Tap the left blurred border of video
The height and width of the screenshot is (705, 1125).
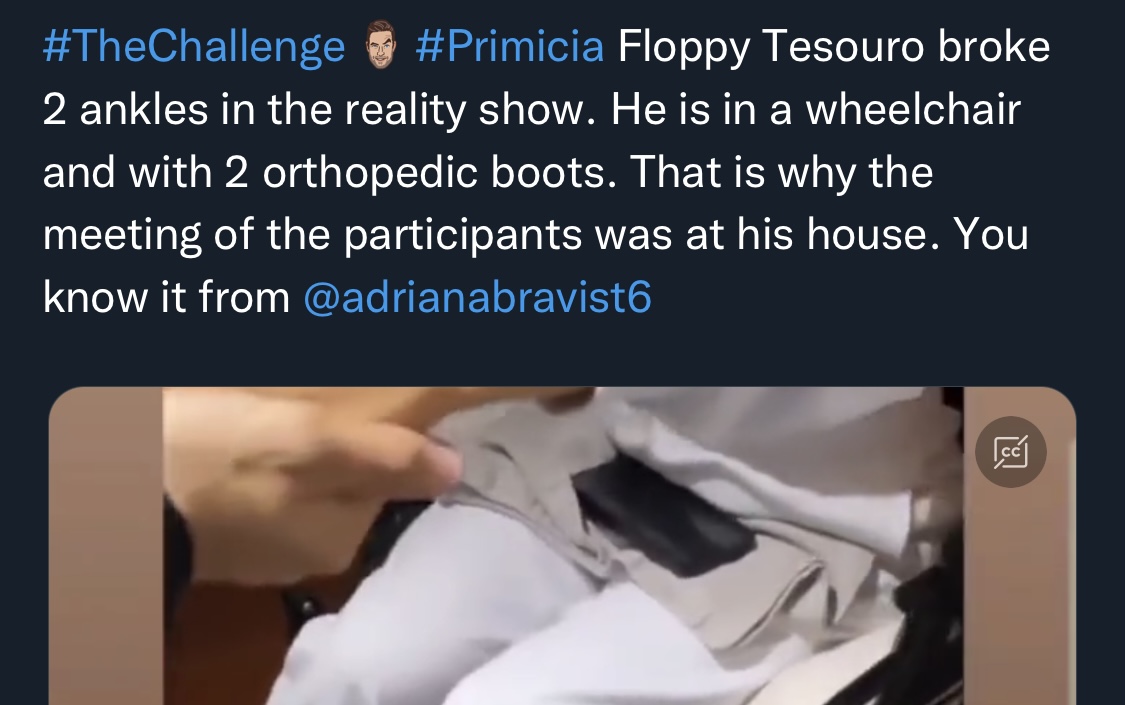[105, 546]
